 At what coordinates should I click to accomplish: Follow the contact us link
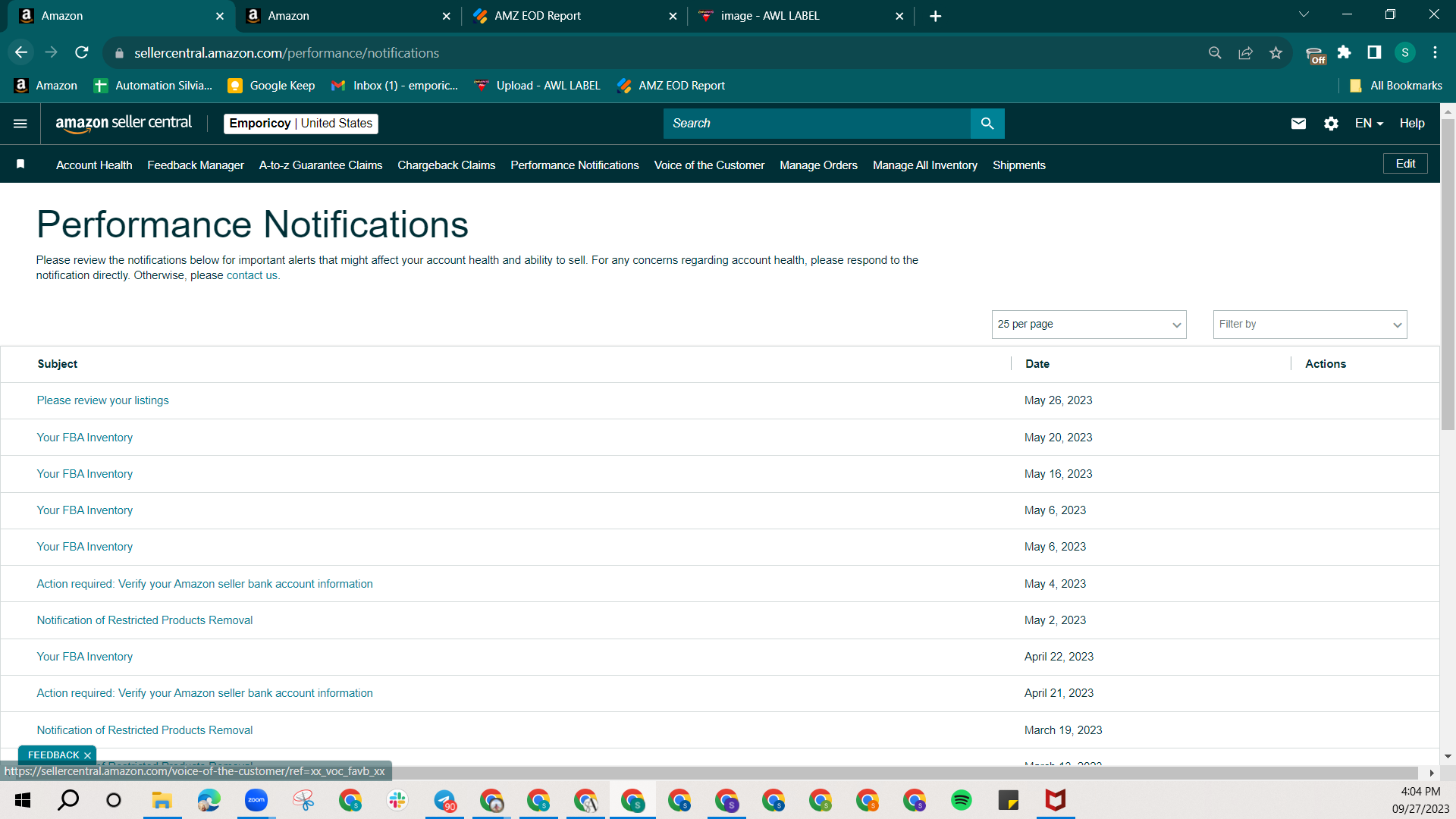pyautogui.click(x=252, y=275)
